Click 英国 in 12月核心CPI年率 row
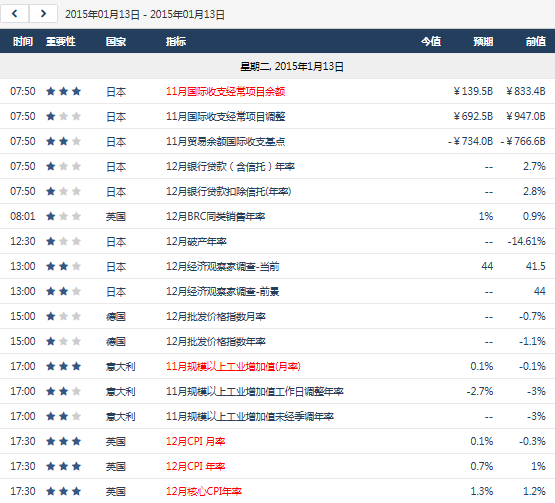 coord(116,491)
